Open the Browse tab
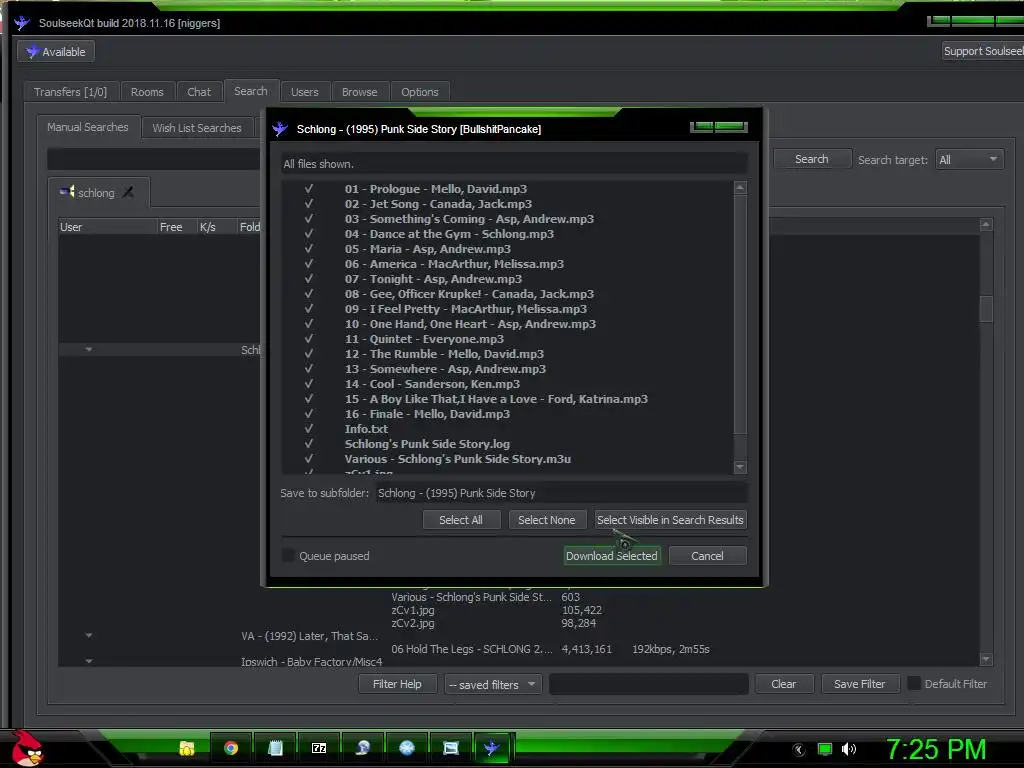1024x768 pixels. click(x=359, y=92)
